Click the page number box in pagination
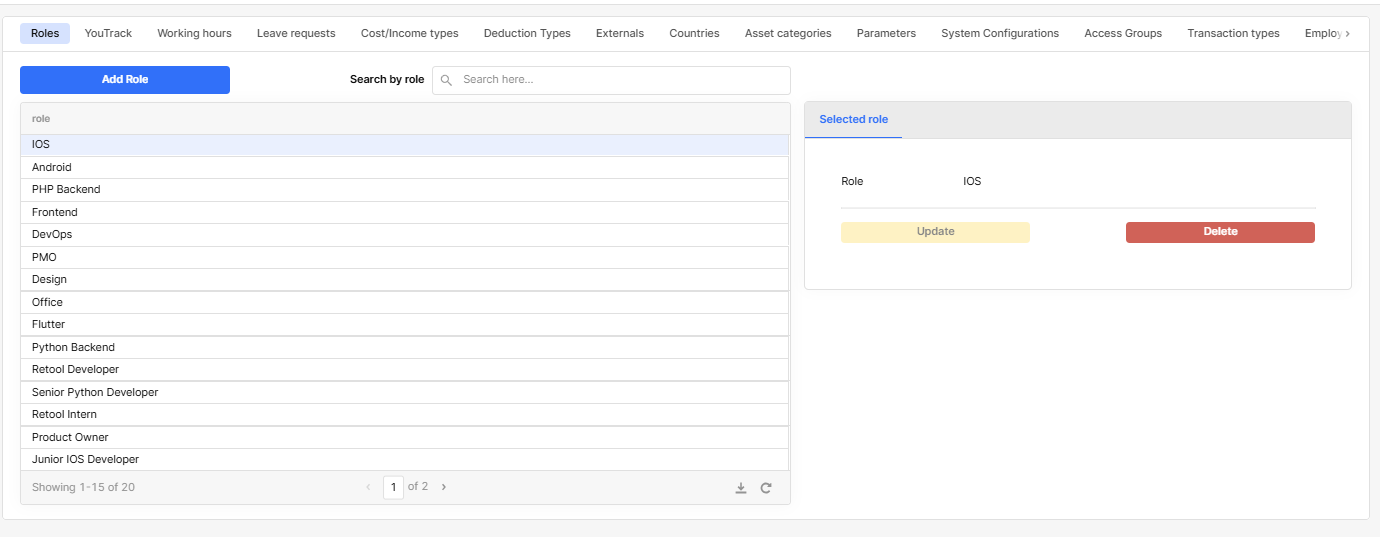Image resolution: width=1380 pixels, height=537 pixels. [x=393, y=487]
